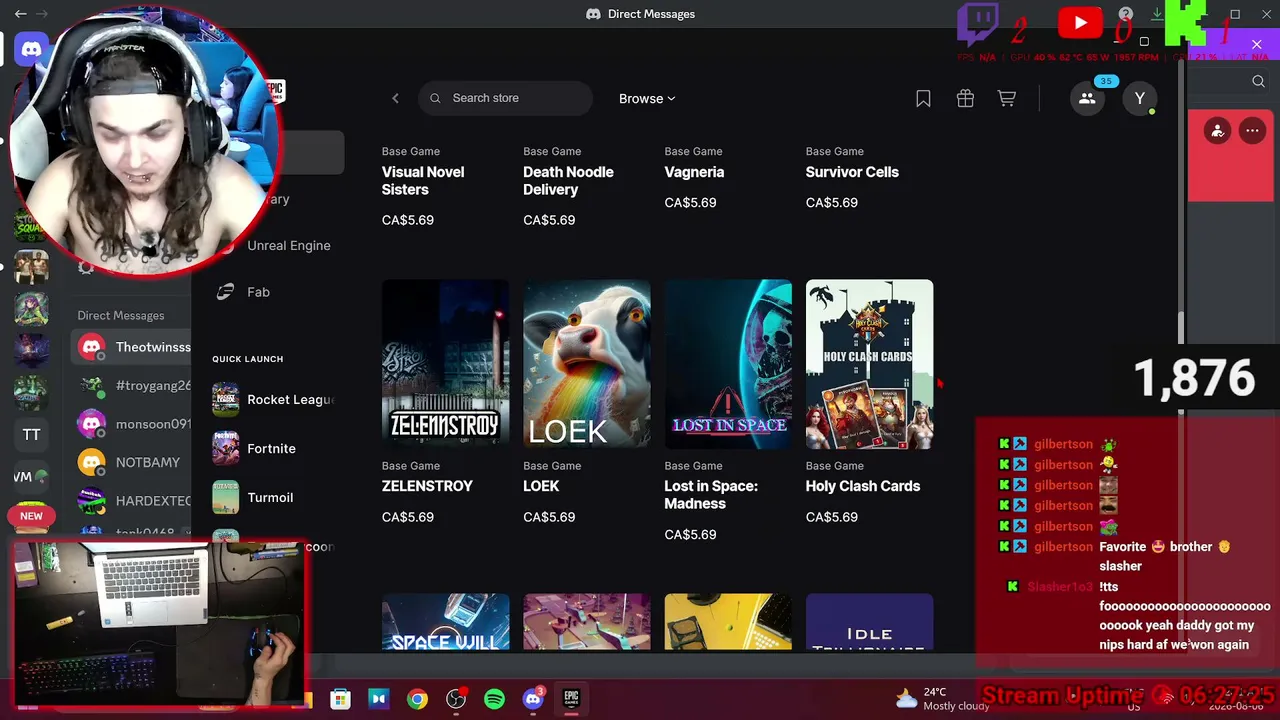Open the Space Will game cover
The image size is (1280, 720).
tap(445, 622)
